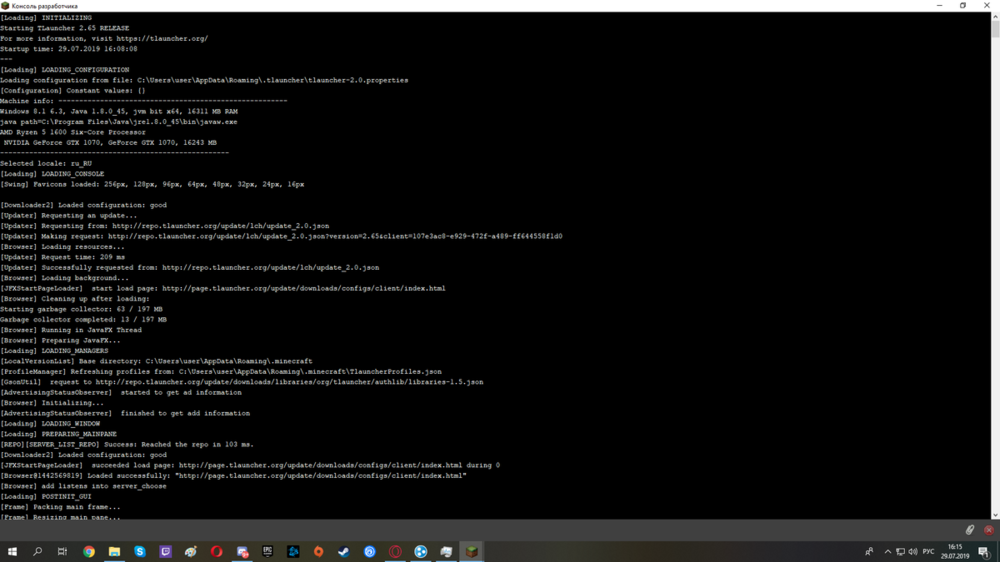
Task: Click the line starting "Windows 8.1 6.3, Java 1.8.0_45"
Action: [119, 111]
